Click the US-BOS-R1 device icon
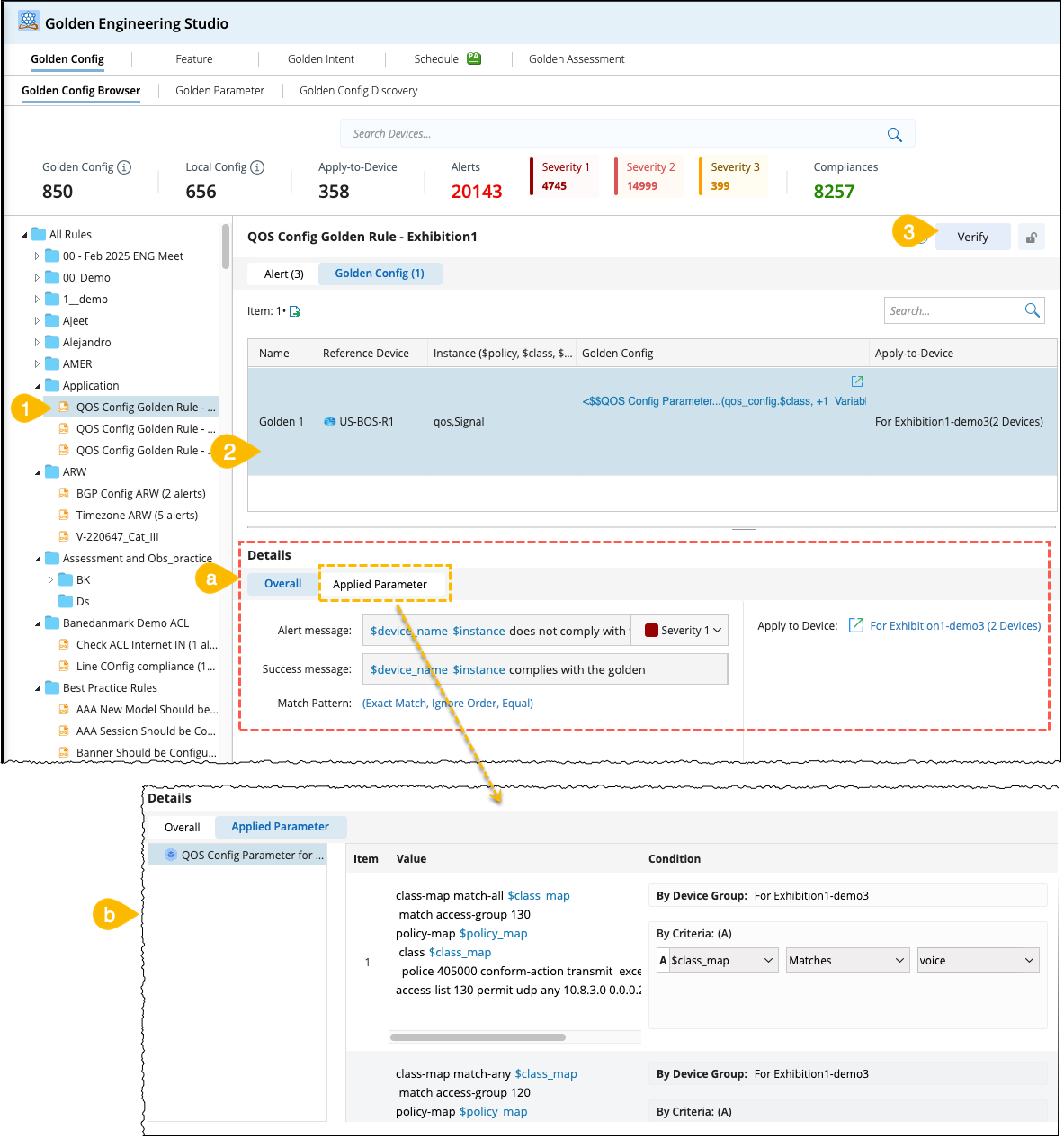1064x1139 pixels. [330, 421]
